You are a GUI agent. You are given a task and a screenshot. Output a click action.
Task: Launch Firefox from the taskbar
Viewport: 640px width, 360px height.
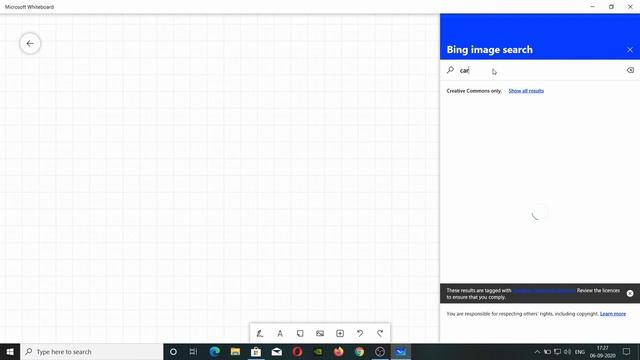click(x=338, y=352)
